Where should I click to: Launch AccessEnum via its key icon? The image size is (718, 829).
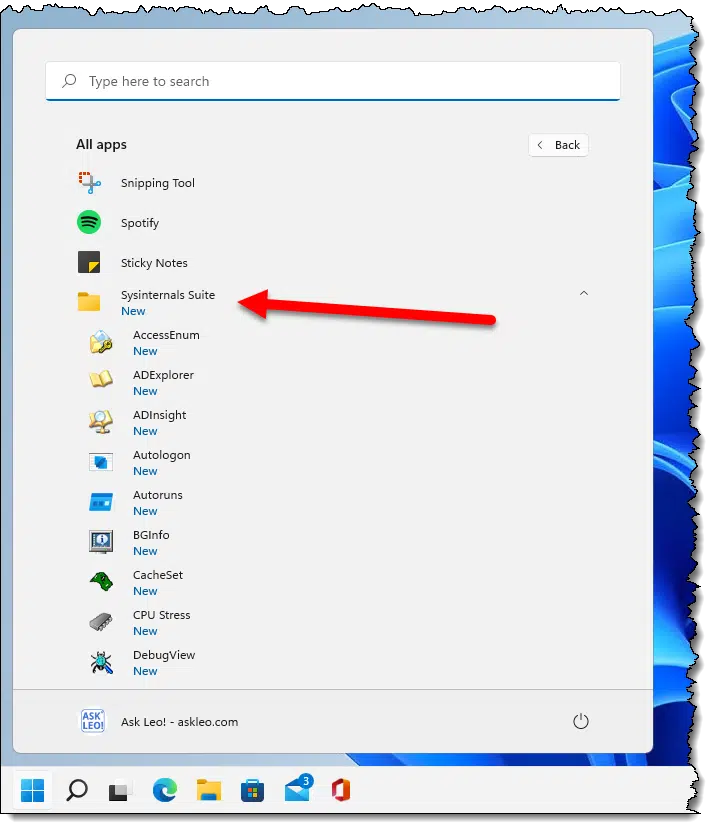tap(101, 342)
